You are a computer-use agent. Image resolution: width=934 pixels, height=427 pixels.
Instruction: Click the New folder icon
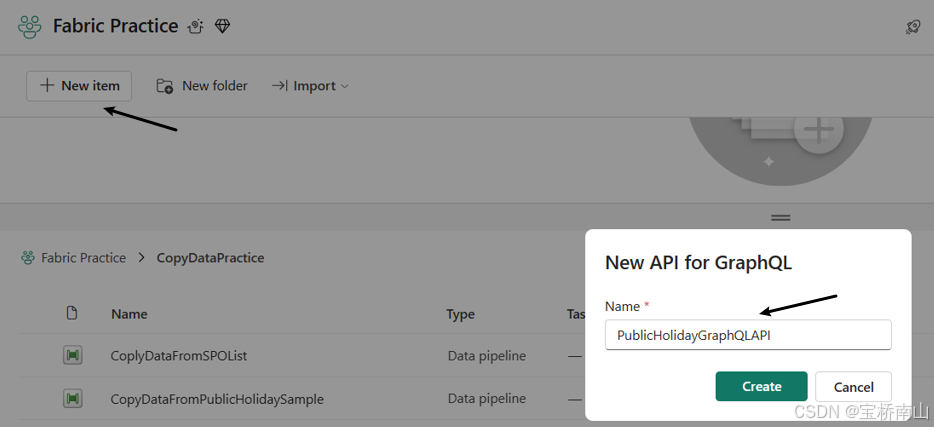(x=164, y=86)
